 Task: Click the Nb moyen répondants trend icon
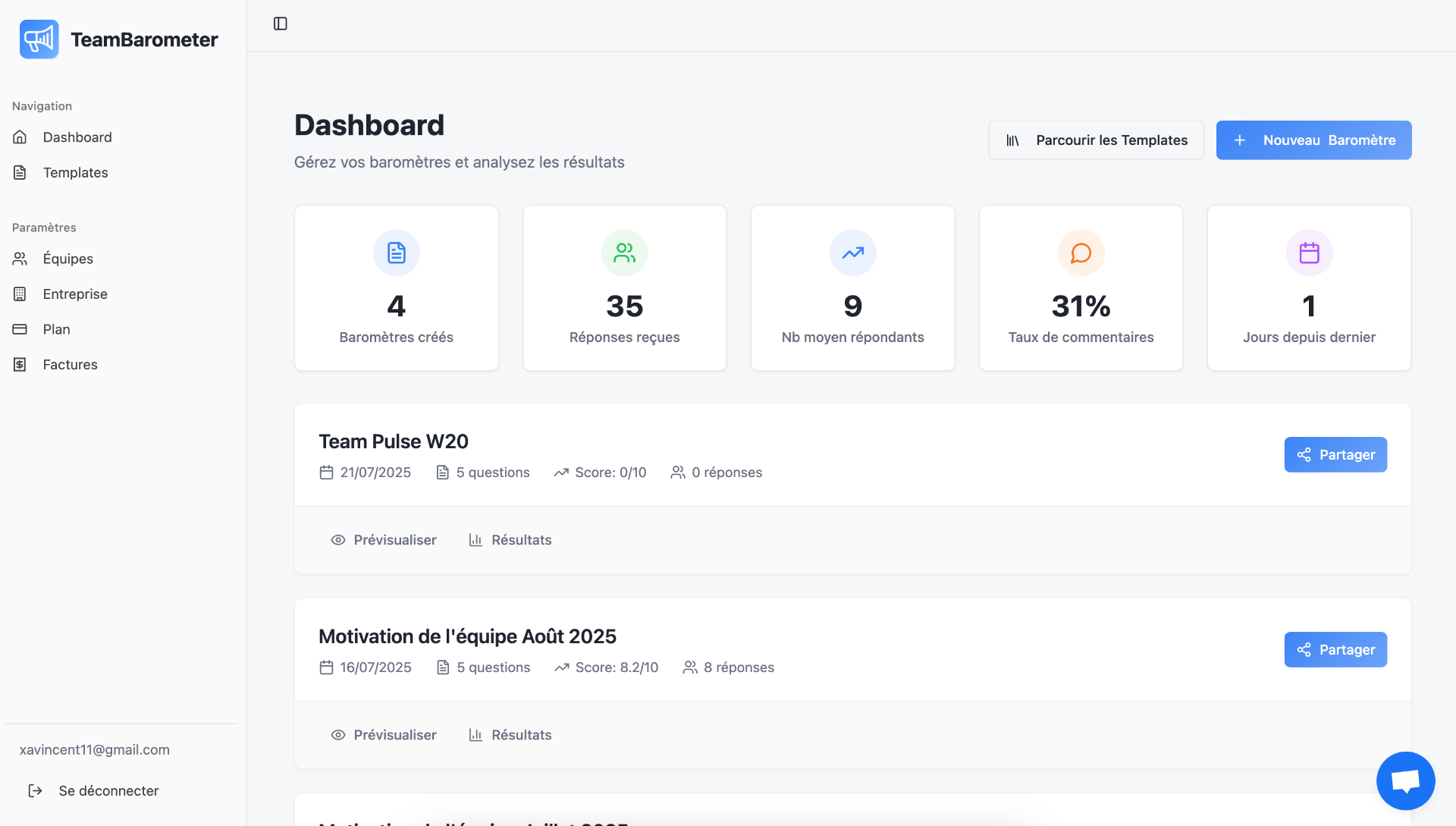point(853,253)
